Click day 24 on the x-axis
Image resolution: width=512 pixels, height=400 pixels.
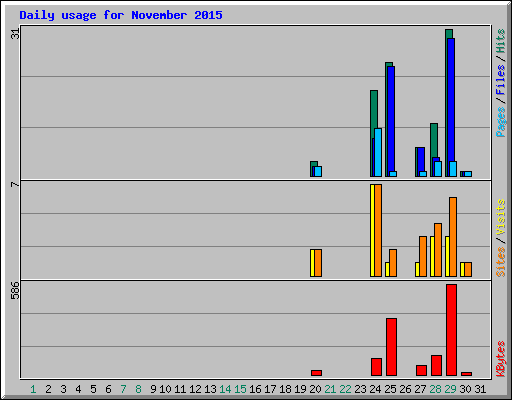pos(375,389)
